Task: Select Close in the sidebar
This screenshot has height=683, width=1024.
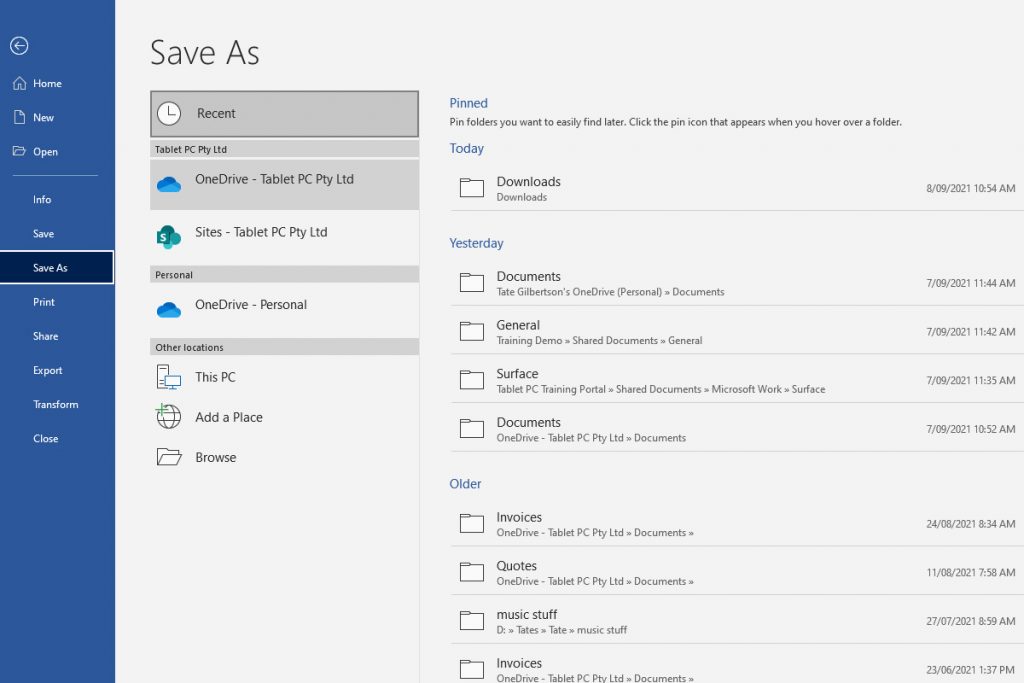Action: [46, 438]
